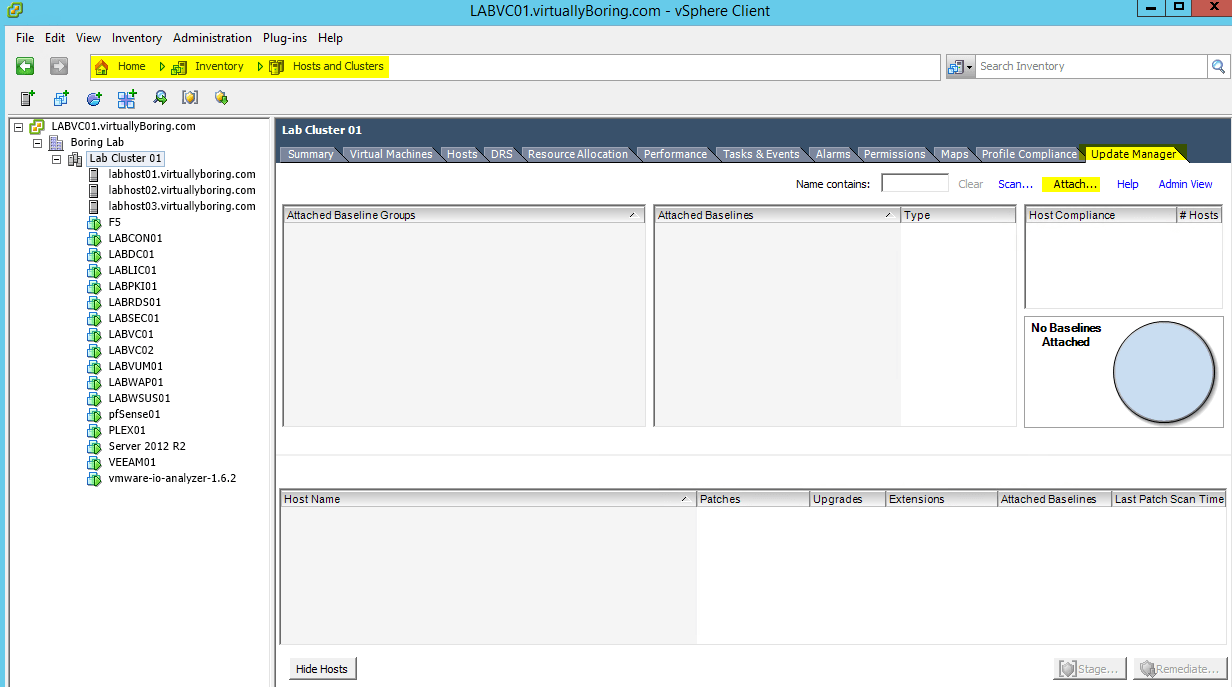Screen dimensions: 1232x687
Task: Click the search magnifier icon
Action: [x=1218, y=66]
